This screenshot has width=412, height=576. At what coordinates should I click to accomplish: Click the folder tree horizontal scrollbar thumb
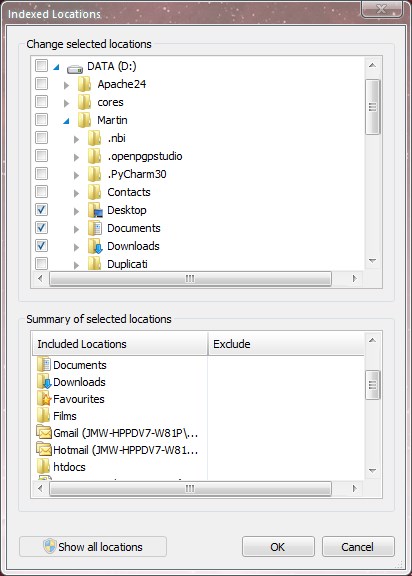click(x=190, y=278)
